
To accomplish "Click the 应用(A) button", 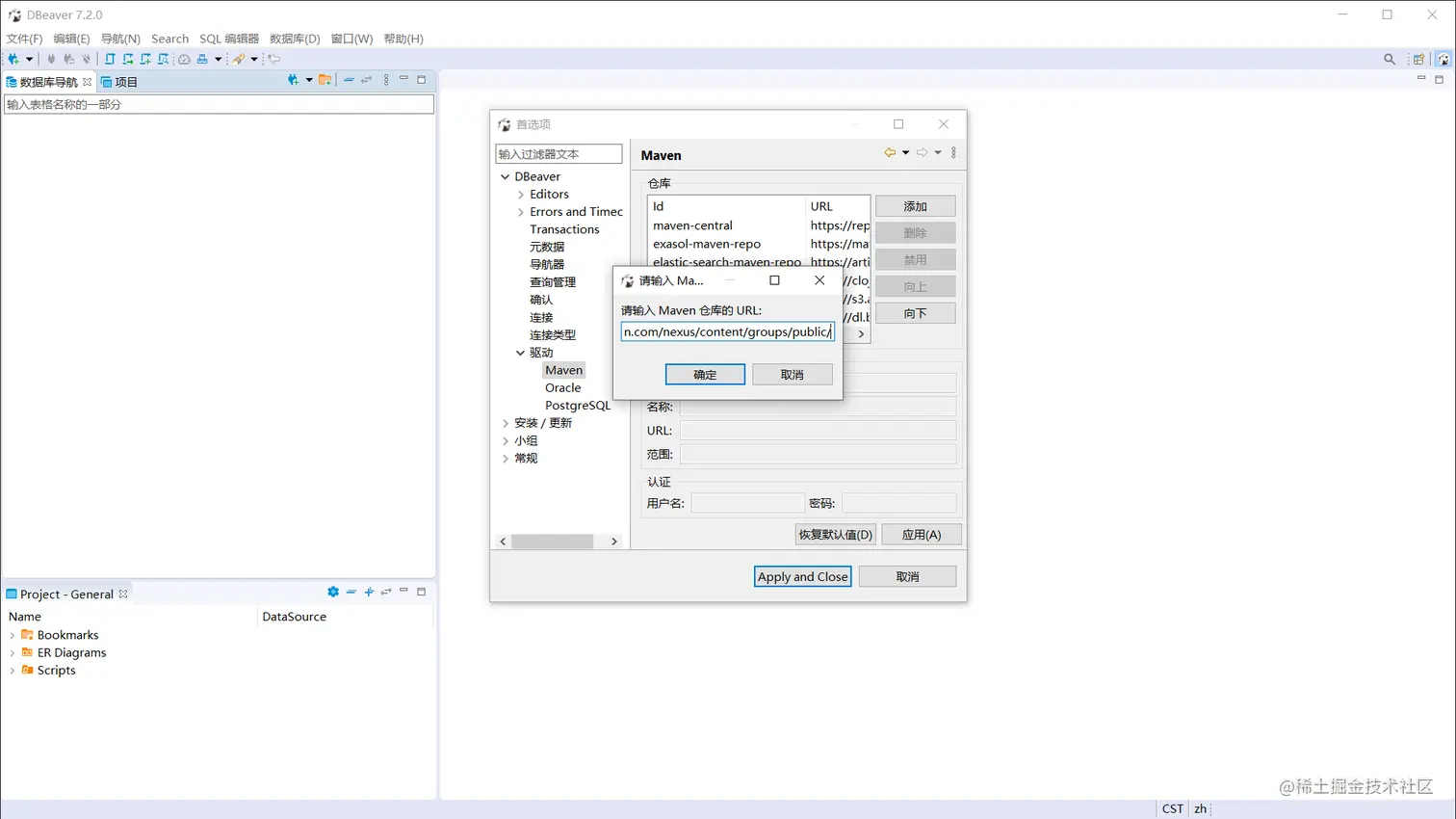I will tap(922, 535).
